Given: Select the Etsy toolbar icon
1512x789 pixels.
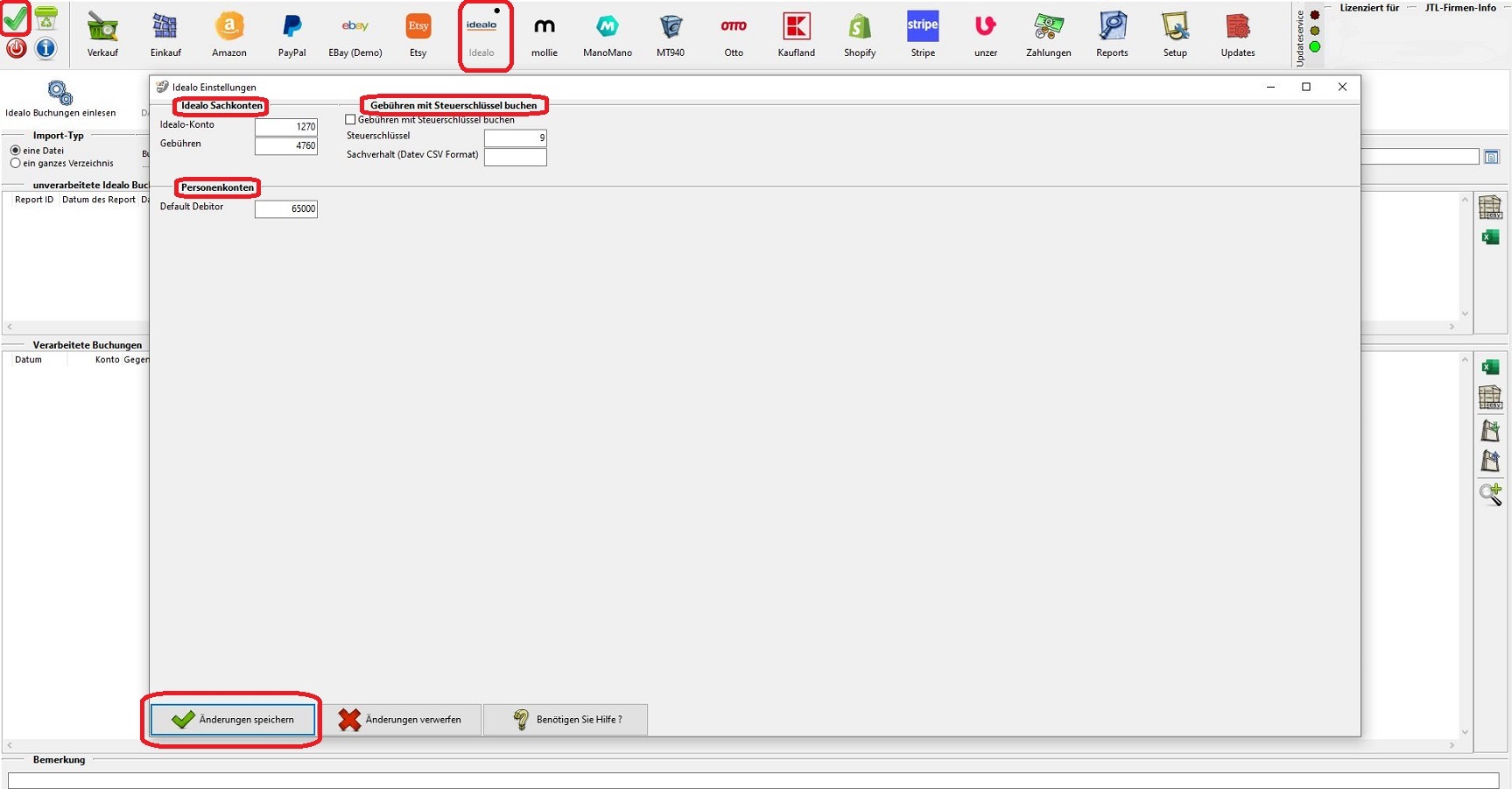Looking at the screenshot, I should (x=418, y=35).
